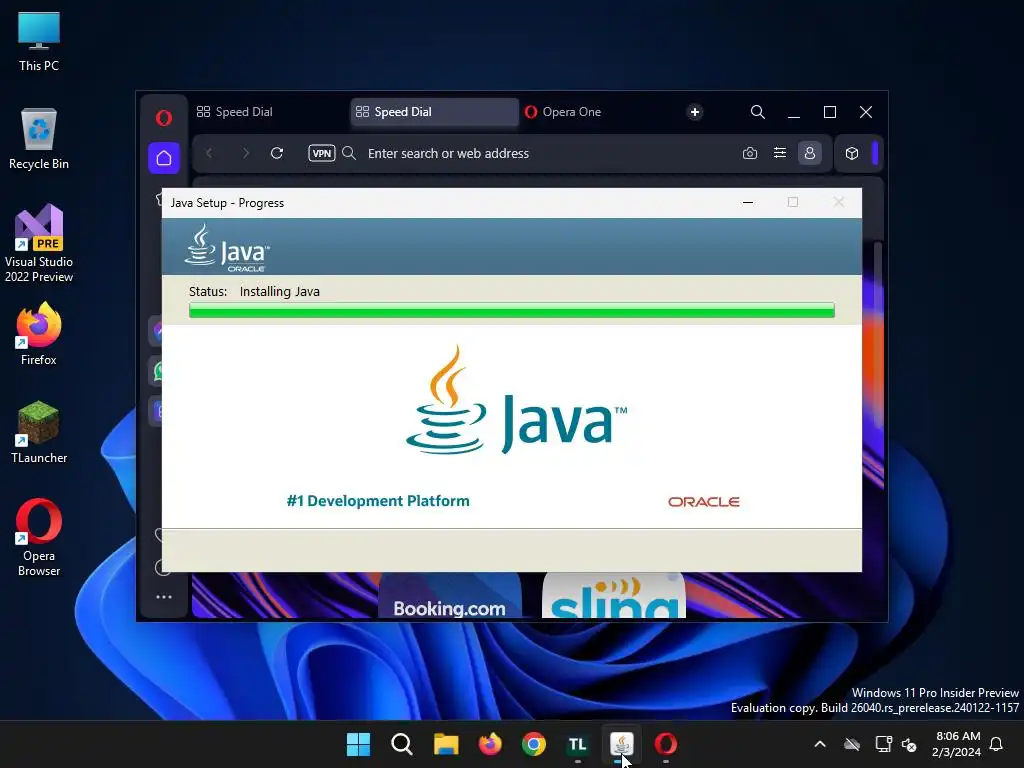1024x768 pixels.
Task: Open File Explorer from taskbar
Action: [446, 744]
